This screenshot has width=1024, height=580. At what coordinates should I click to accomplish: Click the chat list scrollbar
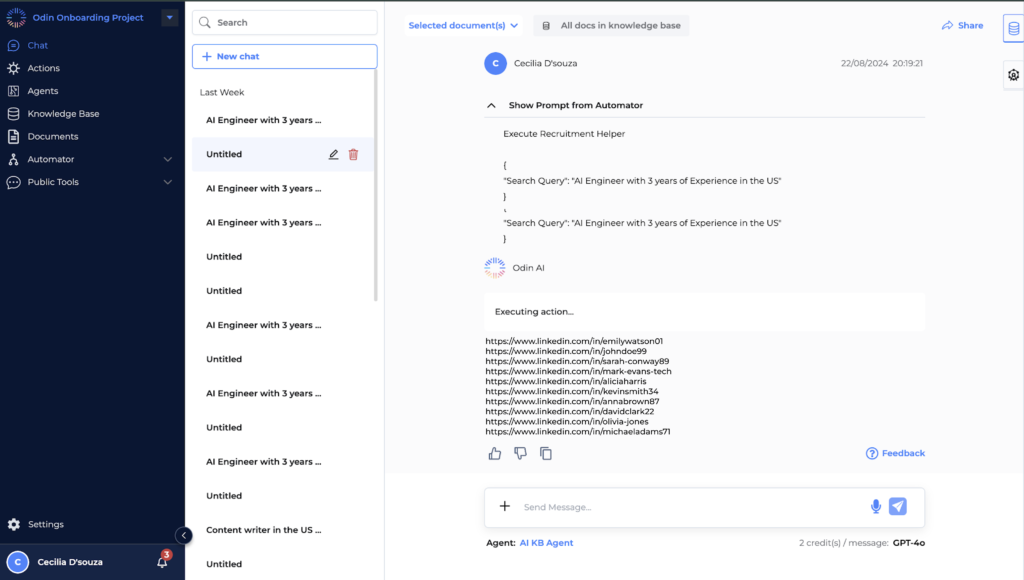(376, 185)
